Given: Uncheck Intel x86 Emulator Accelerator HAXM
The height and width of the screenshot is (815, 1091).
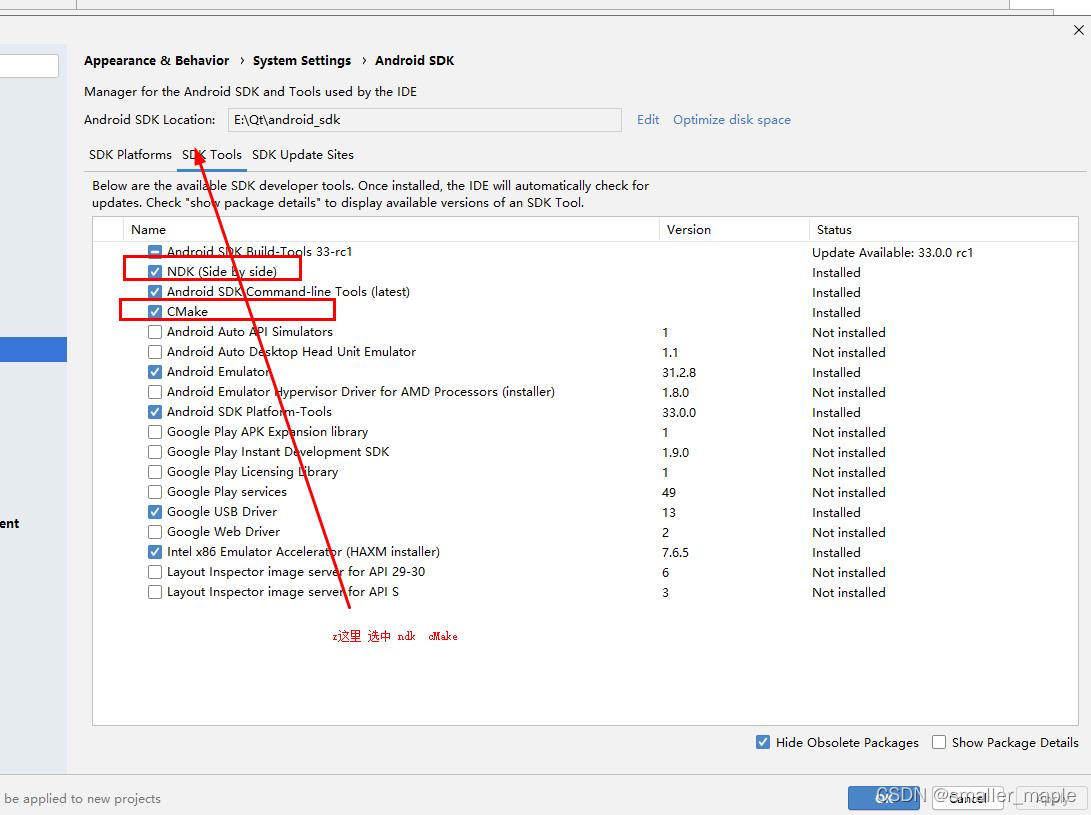Looking at the screenshot, I should 154,552.
